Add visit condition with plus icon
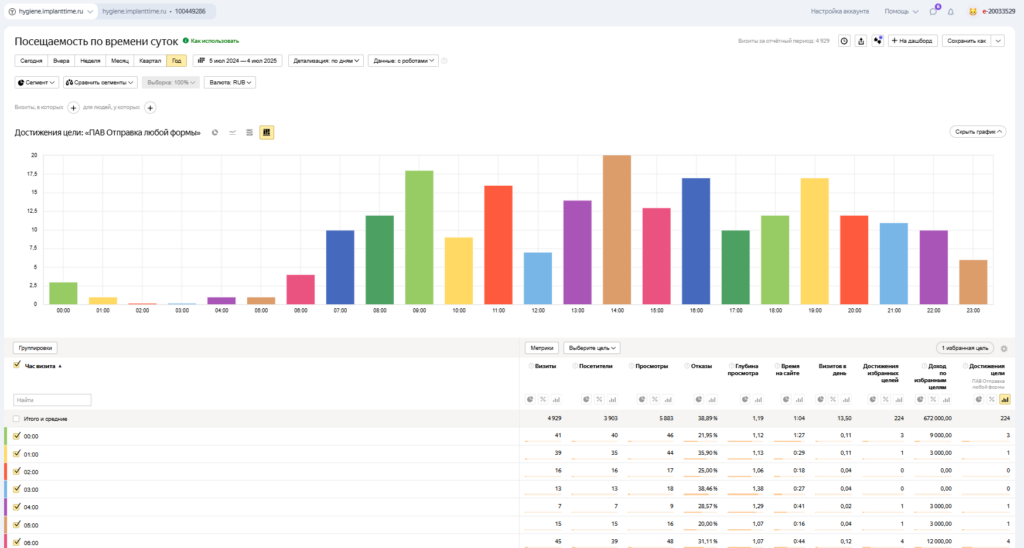Image resolution: width=1024 pixels, height=548 pixels. tap(73, 107)
